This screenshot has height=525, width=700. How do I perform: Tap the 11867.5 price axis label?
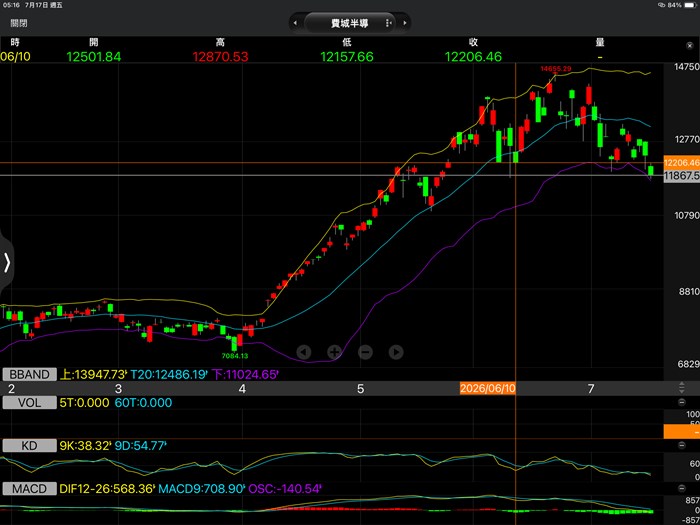[682, 176]
